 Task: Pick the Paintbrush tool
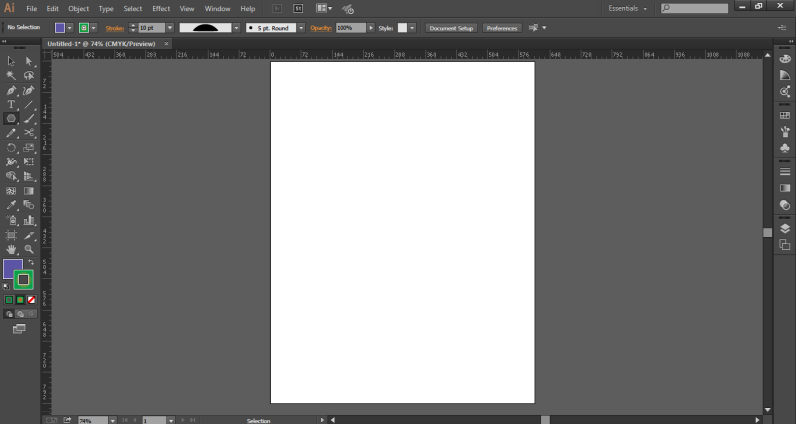[x=29, y=118]
